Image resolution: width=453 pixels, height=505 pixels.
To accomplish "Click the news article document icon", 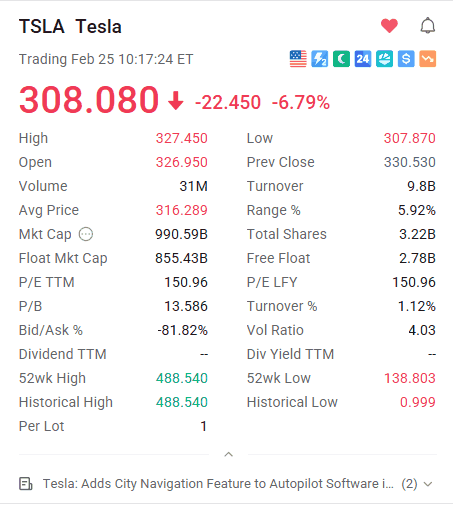I will pos(26,484).
